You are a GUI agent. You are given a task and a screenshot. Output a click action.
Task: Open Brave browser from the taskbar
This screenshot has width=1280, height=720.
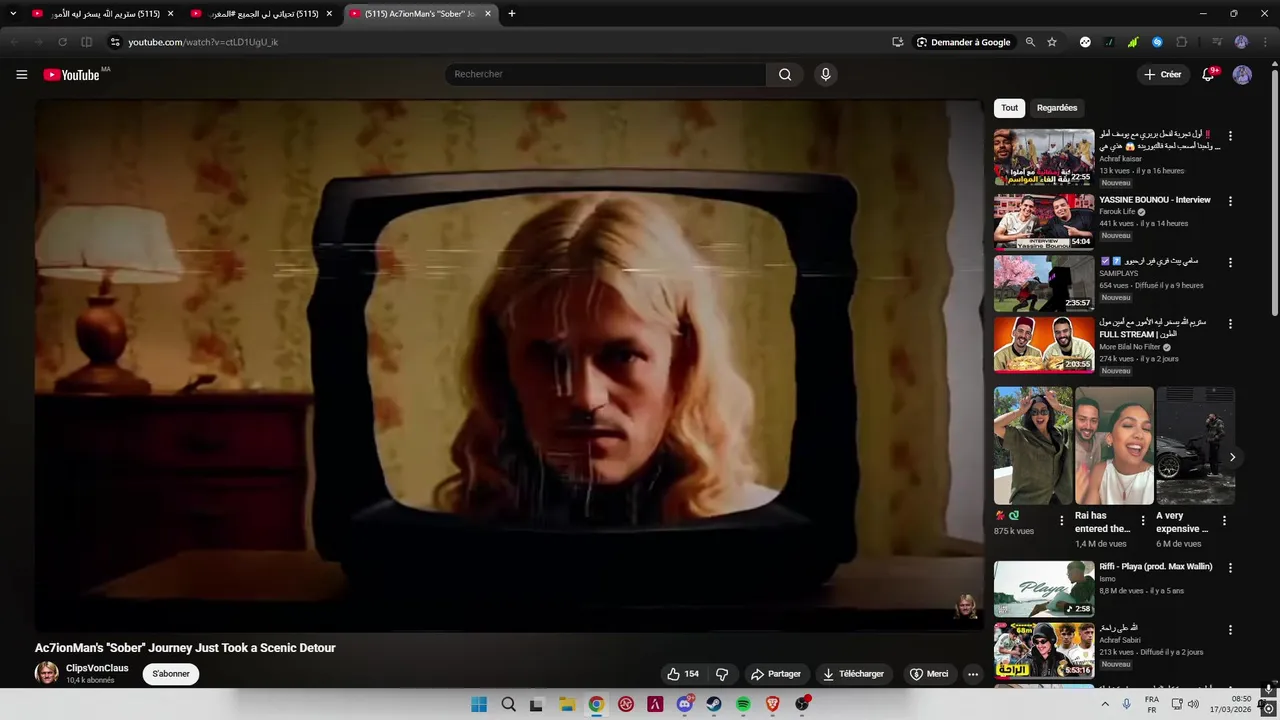tap(772, 704)
